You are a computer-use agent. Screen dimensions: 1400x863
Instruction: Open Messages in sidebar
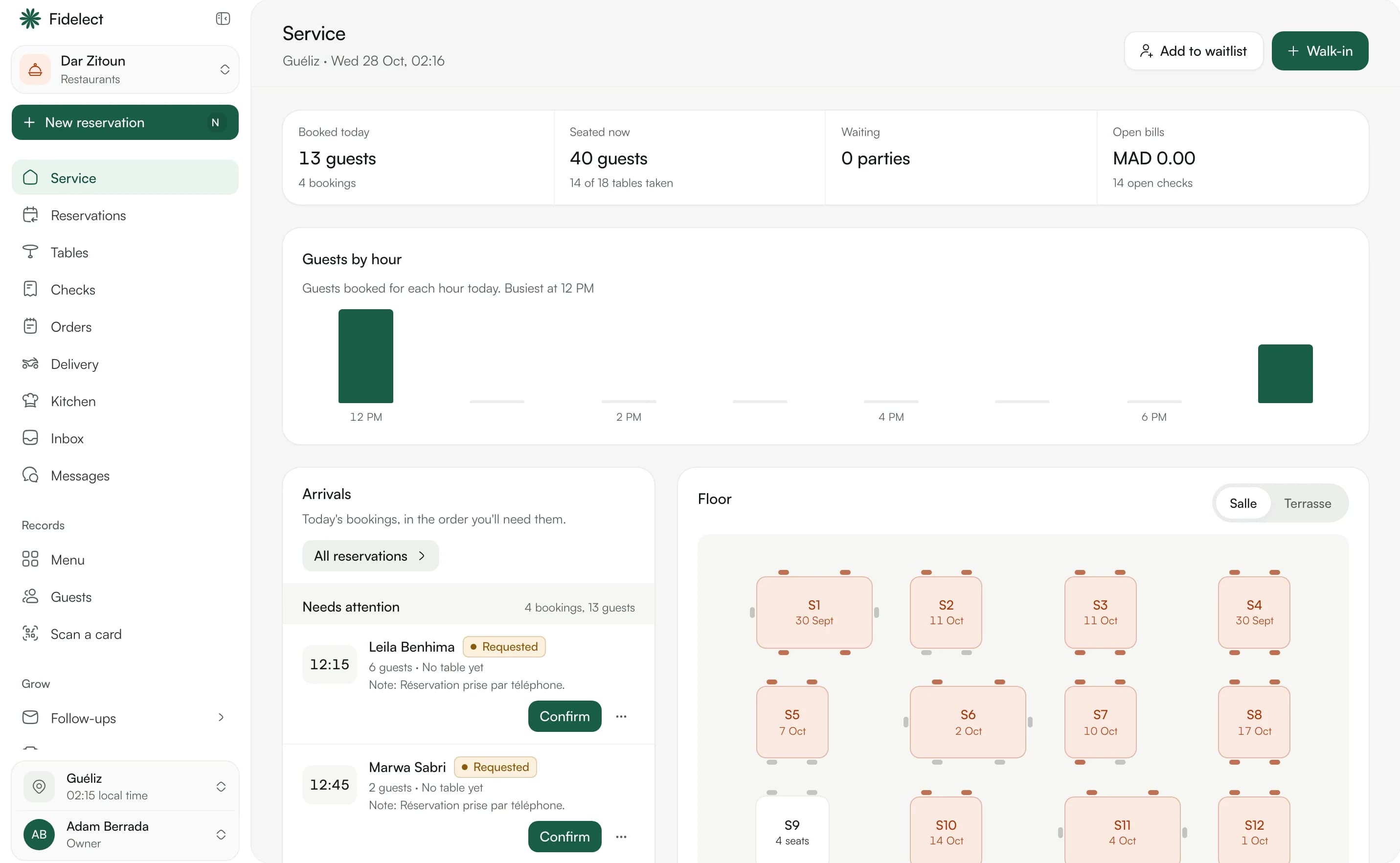pyautogui.click(x=125, y=475)
